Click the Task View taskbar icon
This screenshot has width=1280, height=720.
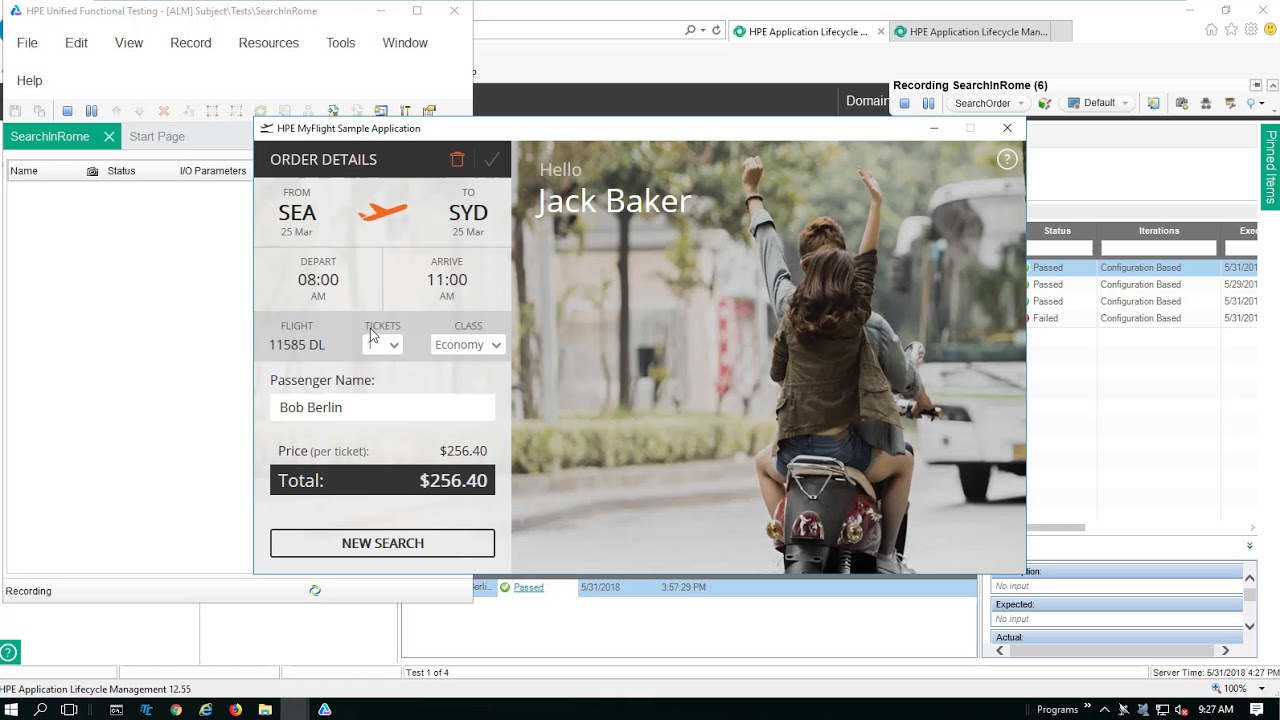[x=69, y=709]
